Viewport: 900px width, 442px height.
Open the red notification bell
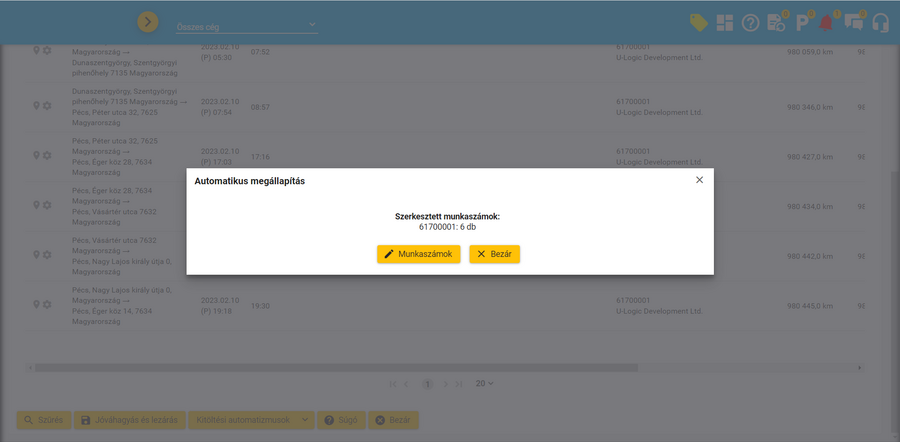[827, 22]
